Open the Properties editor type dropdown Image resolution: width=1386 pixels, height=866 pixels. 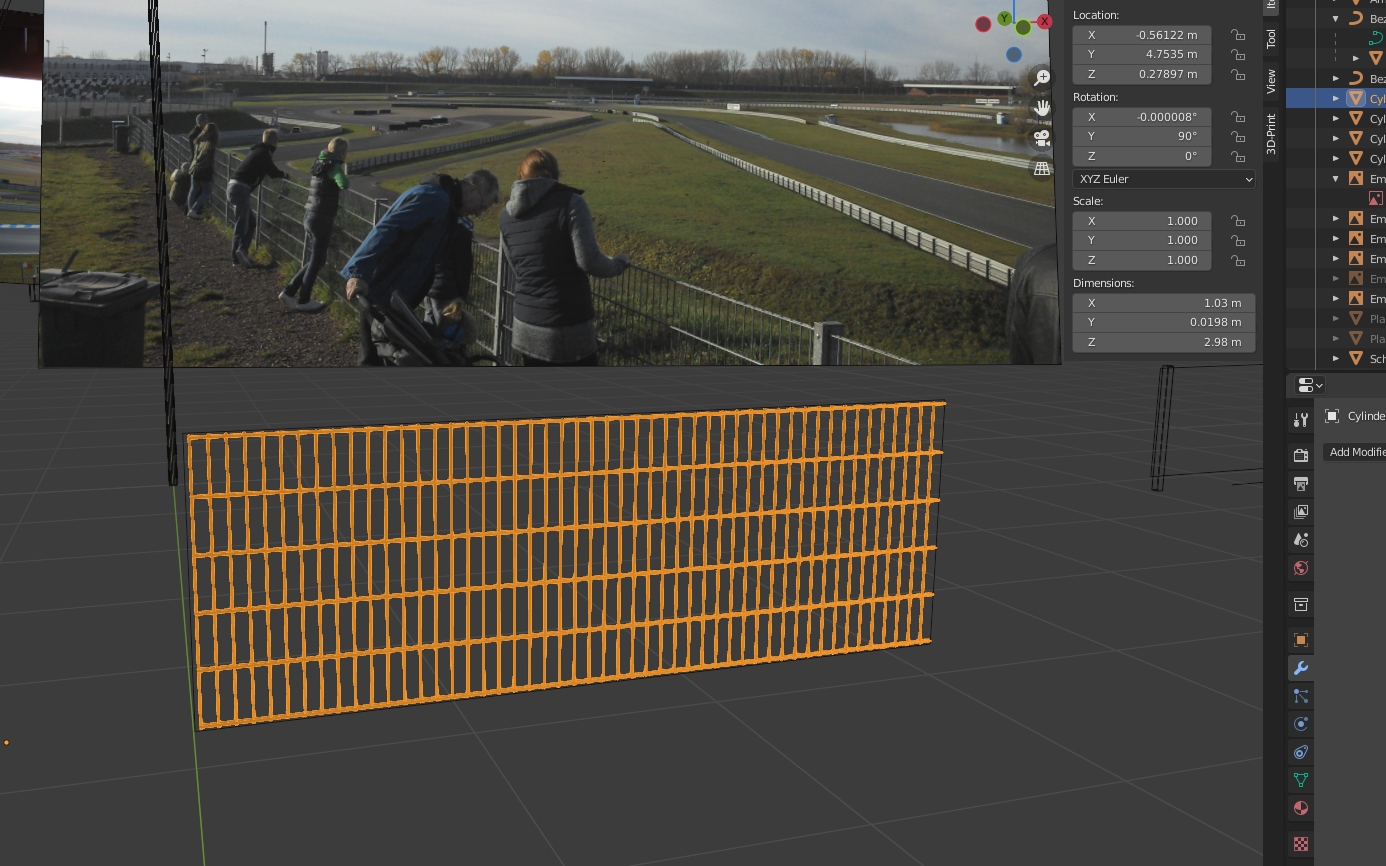[1308, 385]
